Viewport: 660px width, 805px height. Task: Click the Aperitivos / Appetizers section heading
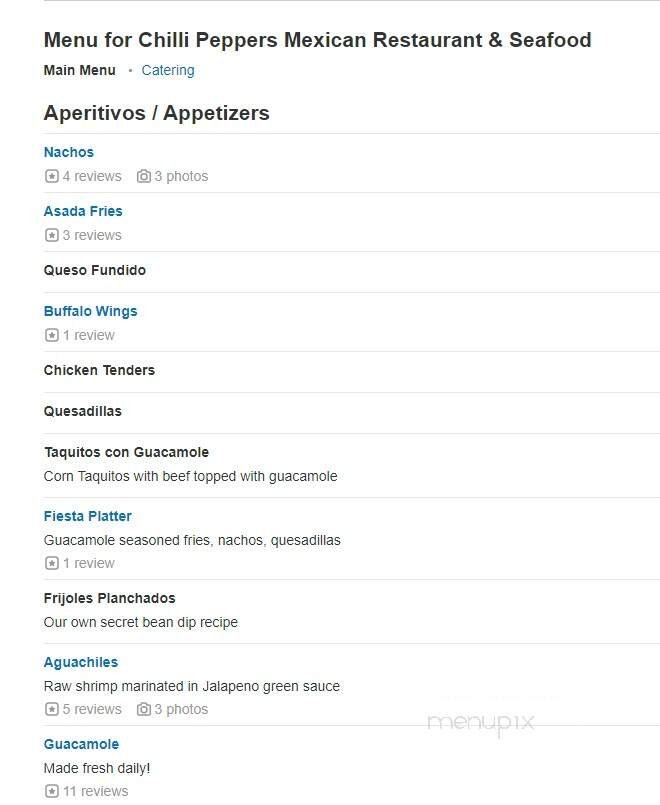click(x=155, y=113)
